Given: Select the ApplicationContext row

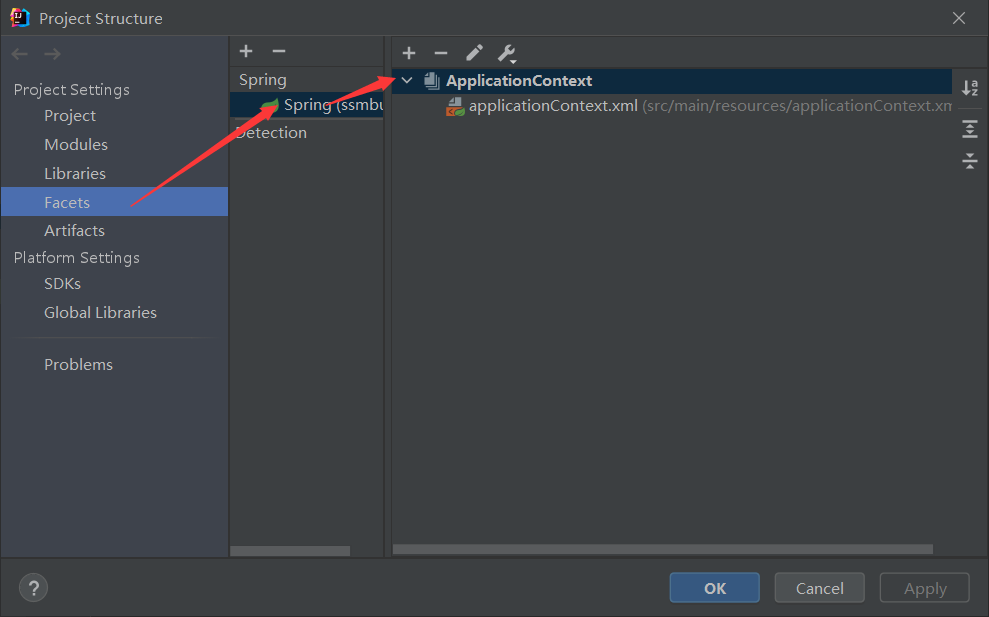Looking at the screenshot, I should coord(672,81).
